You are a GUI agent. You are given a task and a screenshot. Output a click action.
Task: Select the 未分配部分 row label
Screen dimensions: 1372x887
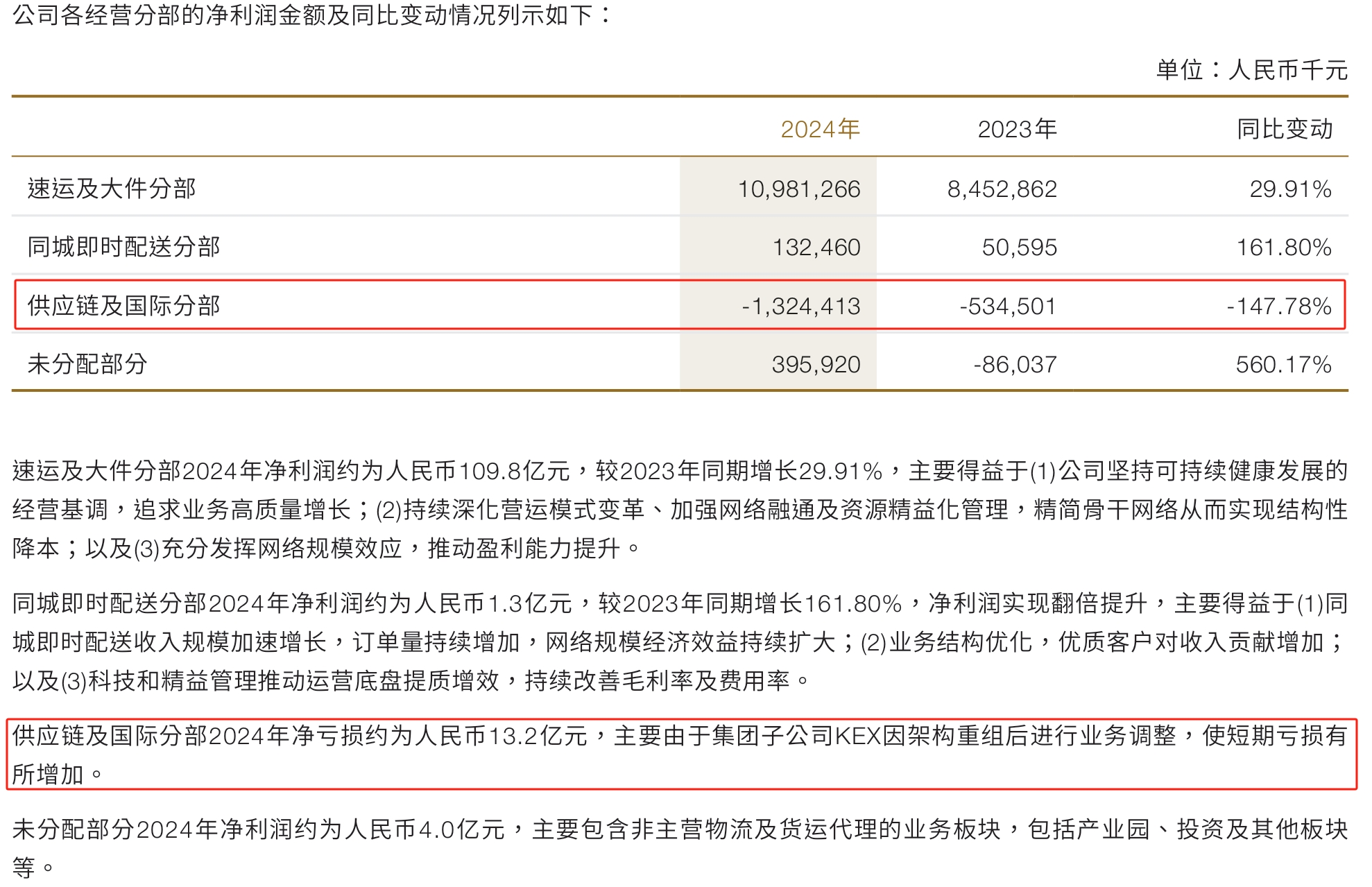coord(87,364)
